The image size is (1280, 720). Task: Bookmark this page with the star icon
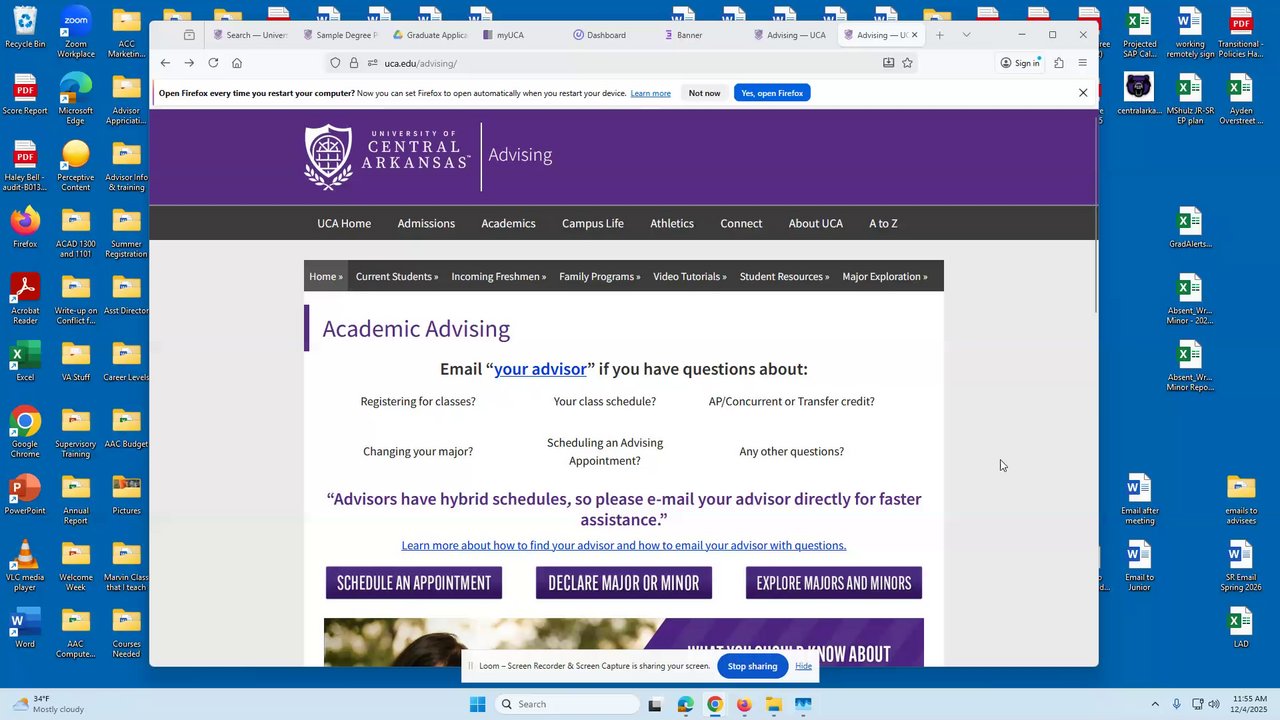[x=907, y=63]
